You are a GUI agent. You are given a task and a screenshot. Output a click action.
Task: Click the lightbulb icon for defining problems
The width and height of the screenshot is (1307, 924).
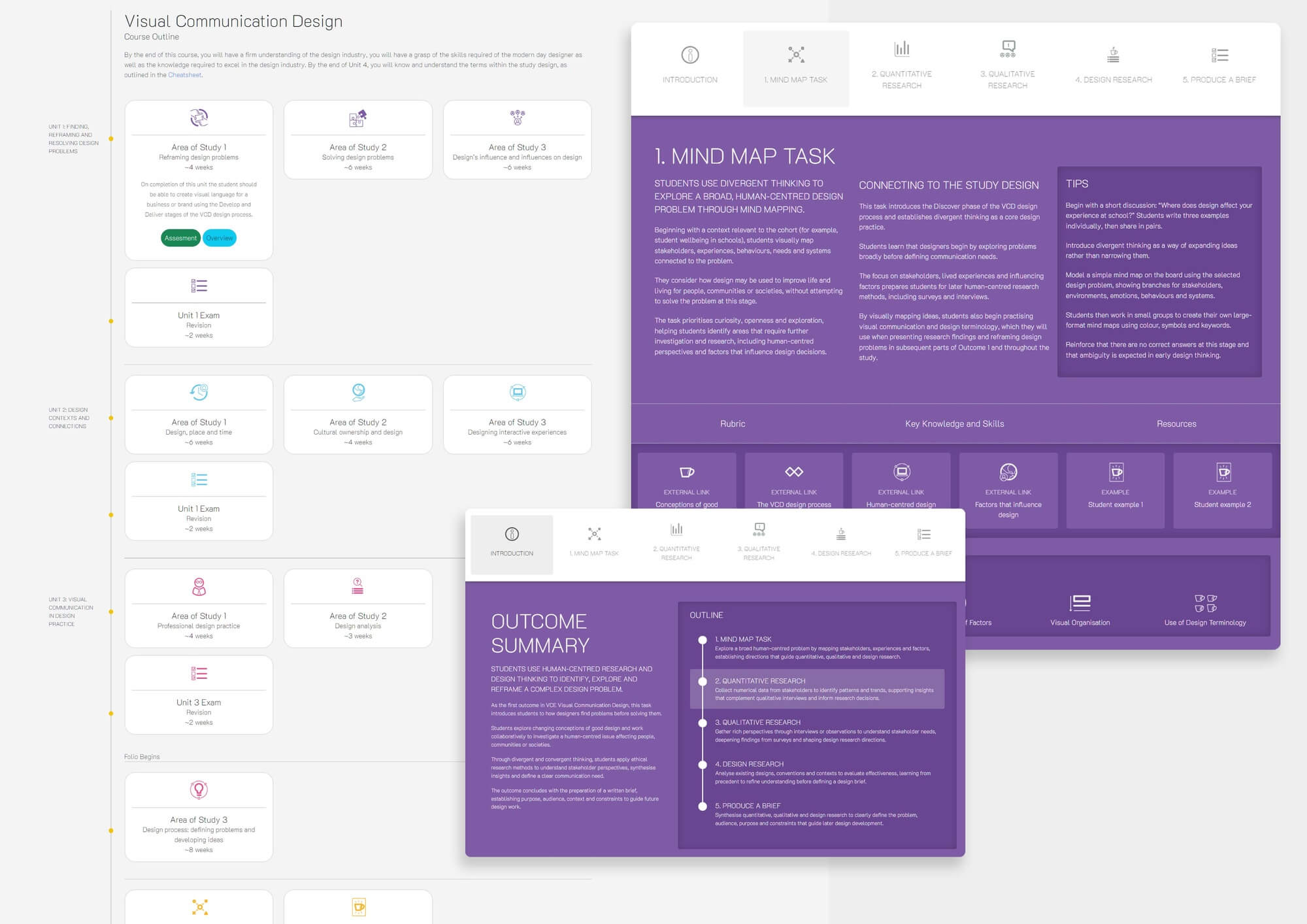coord(199,789)
